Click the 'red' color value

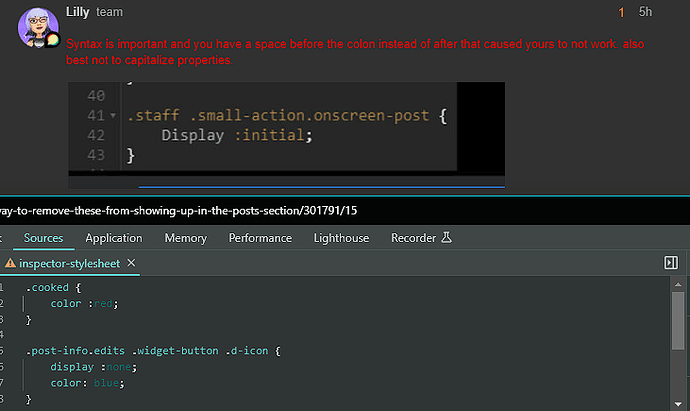tap(103, 304)
